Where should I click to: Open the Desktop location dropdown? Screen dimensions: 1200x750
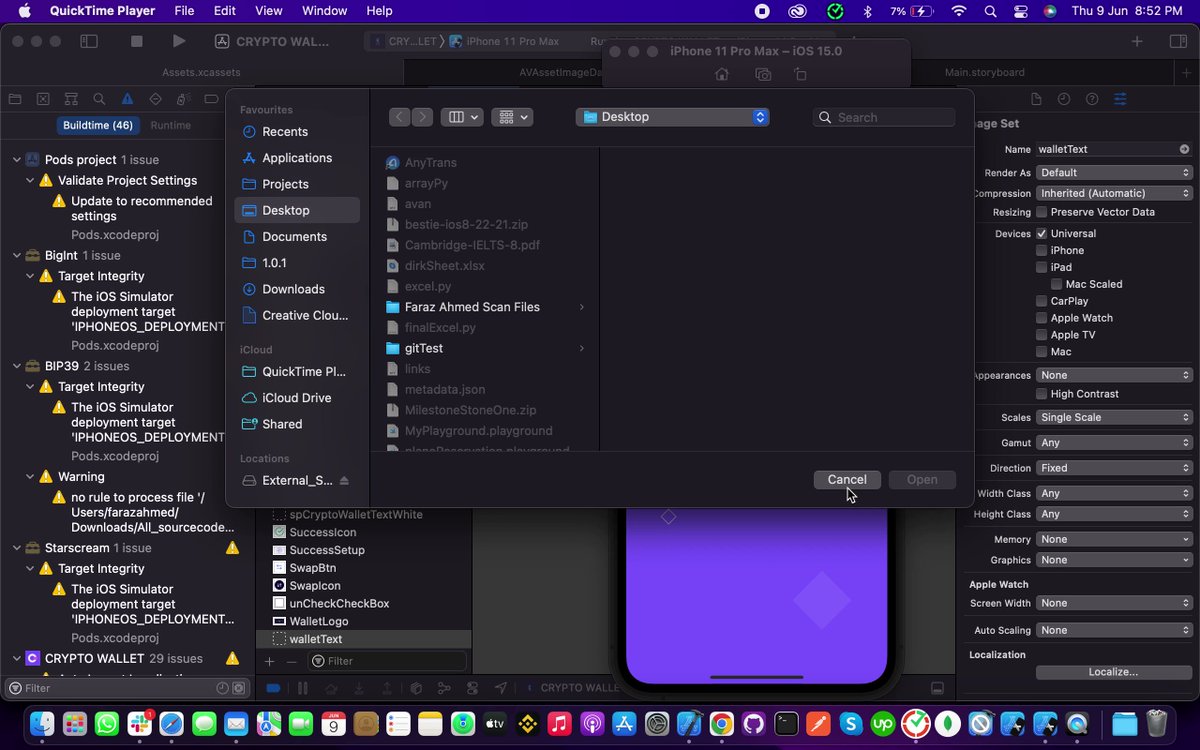coord(672,117)
